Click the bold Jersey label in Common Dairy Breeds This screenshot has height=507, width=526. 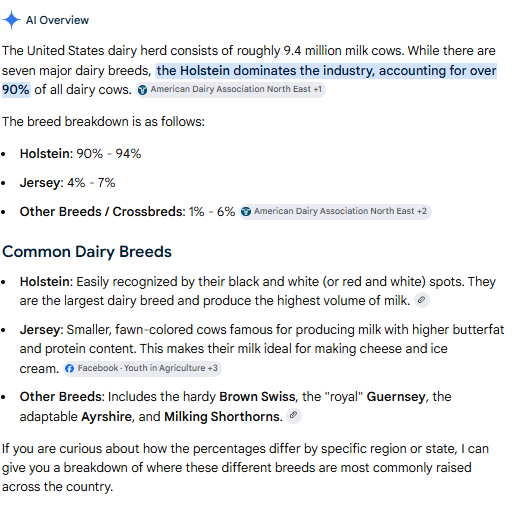pos(40,330)
